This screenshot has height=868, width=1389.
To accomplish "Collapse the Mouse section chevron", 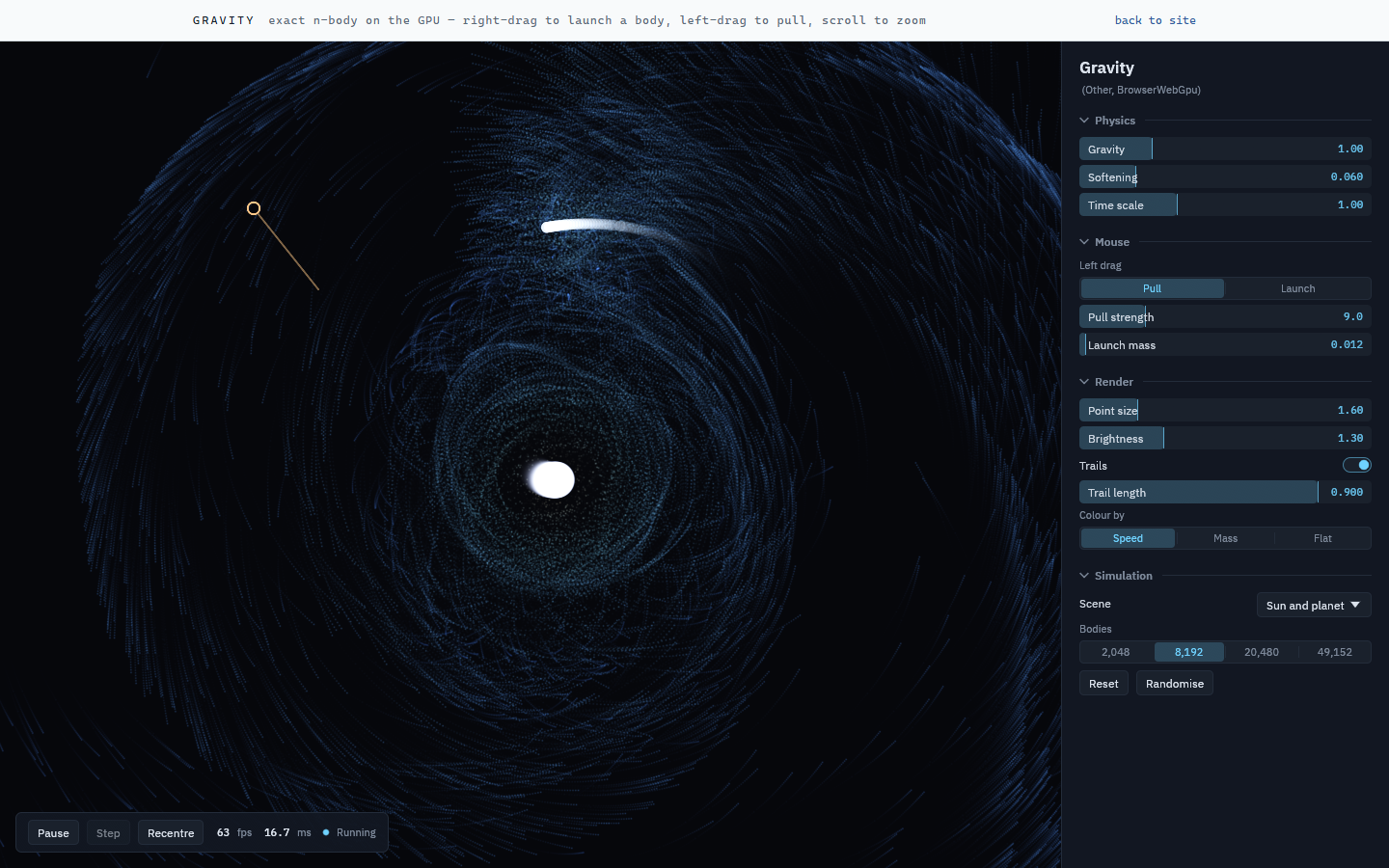I will [1084, 242].
